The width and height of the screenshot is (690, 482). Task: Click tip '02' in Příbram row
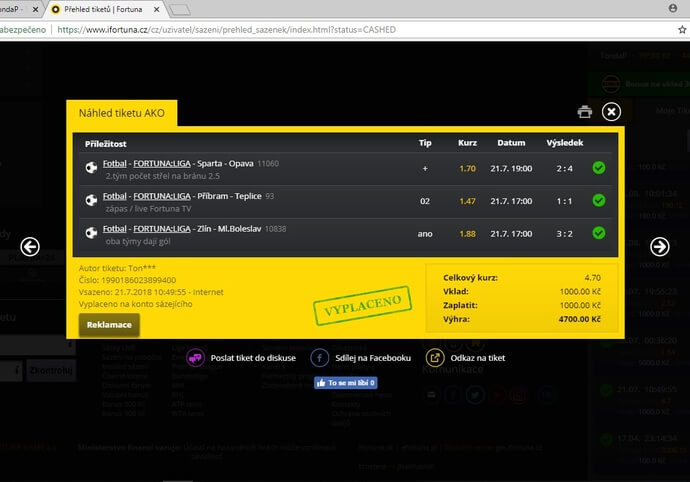tap(425, 201)
